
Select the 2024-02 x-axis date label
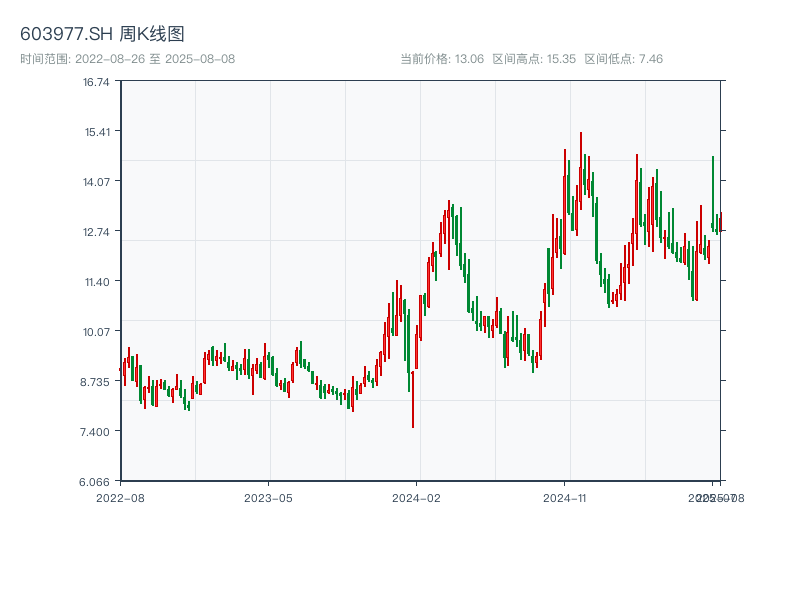416,497
